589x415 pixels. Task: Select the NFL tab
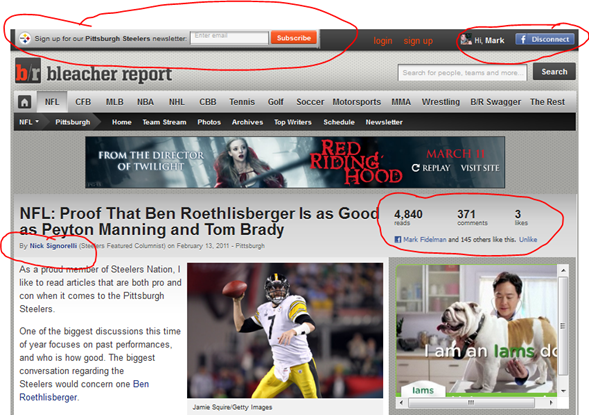(52, 102)
